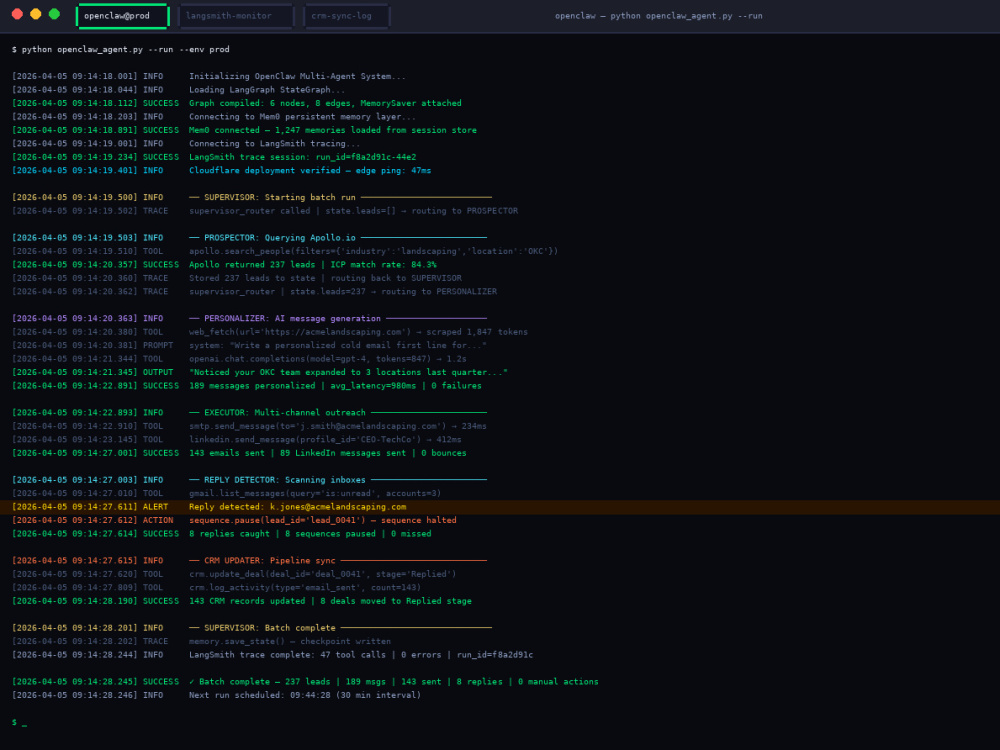Screen dimensions: 1000x750
Task: Click the command line 'python openclaw_agent.py --run --env prod'
Action: click(126, 49)
